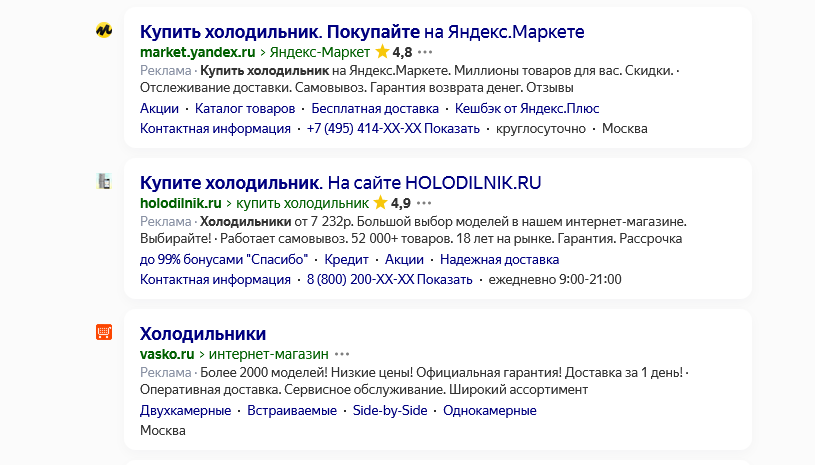Open the "до 99% бонусами Спасибо" sitelink

224,259
